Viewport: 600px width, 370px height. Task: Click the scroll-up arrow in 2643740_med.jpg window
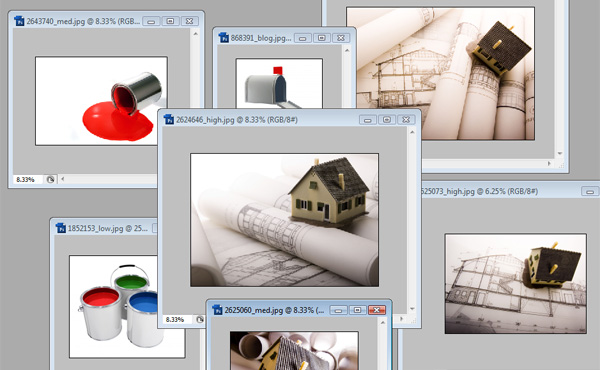[x=196, y=34]
